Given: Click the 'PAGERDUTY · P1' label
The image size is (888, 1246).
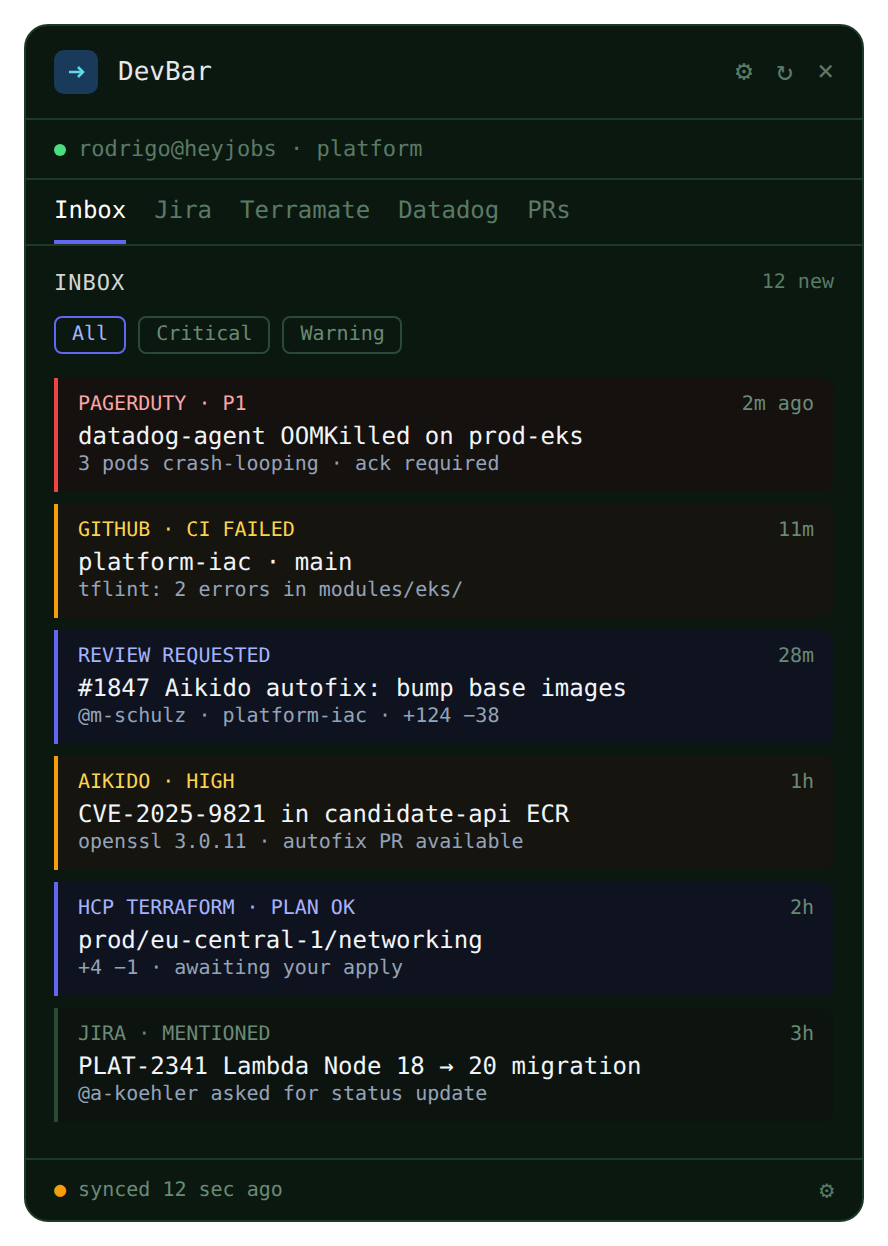Looking at the screenshot, I should click(162, 403).
